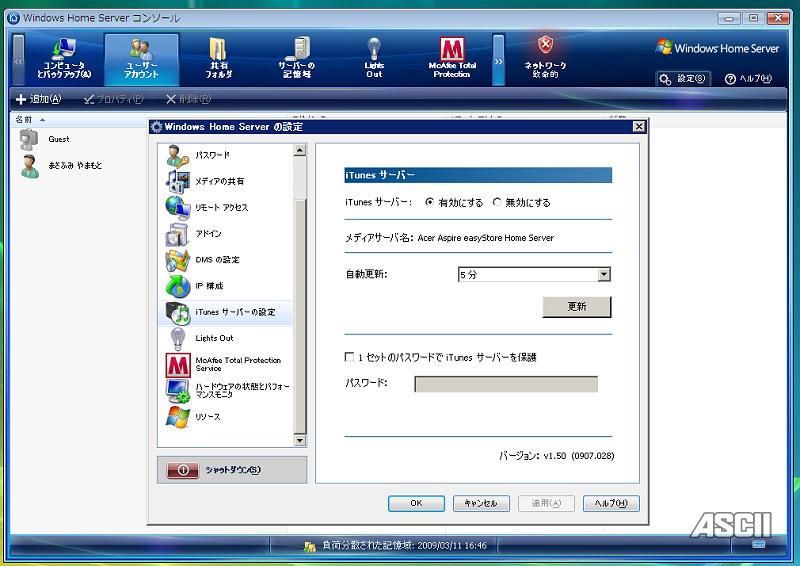Click Apply (適用) in settings dialog
800x566 pixels.
(x=546, y=503)
